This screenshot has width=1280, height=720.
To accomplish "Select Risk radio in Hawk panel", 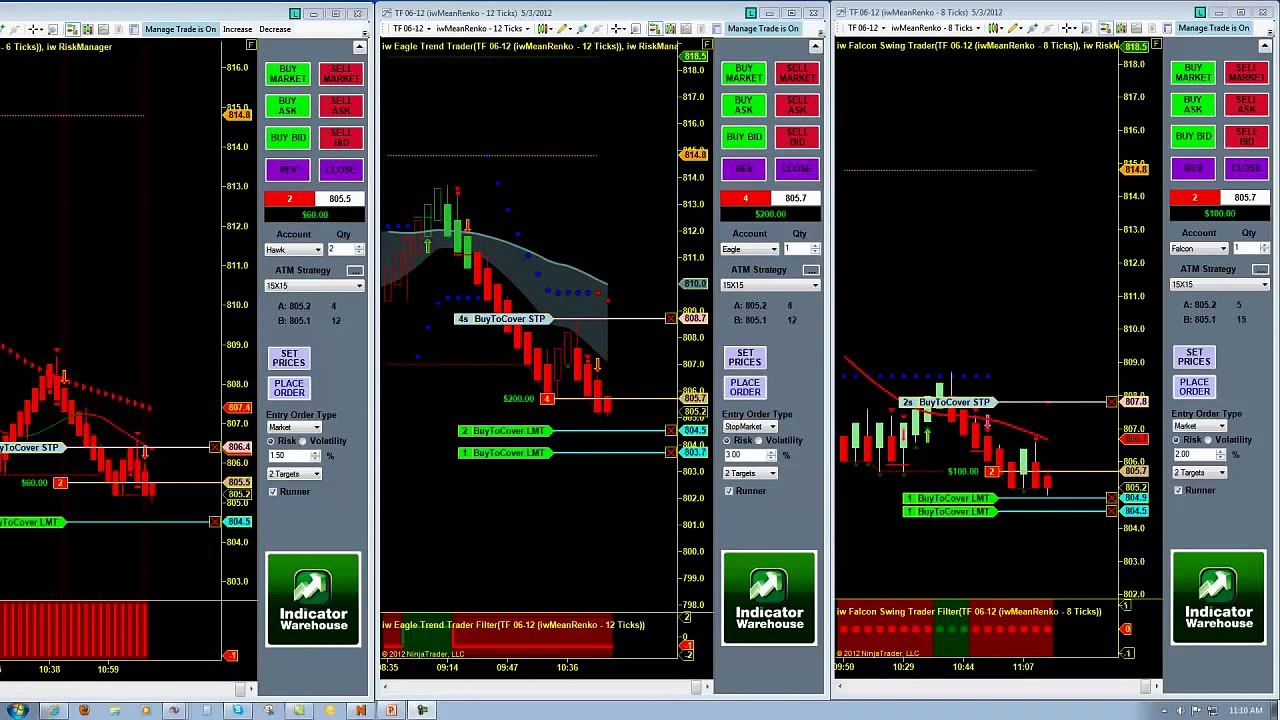I will click(x=271, y=441).
